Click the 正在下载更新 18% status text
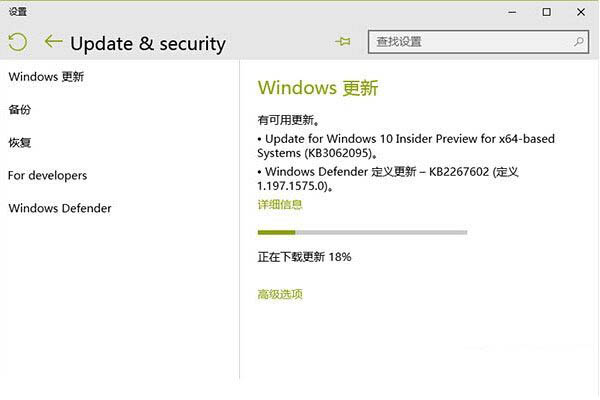Image resolution: width=600 pixels, height=400 pixels. coord(305,257)
